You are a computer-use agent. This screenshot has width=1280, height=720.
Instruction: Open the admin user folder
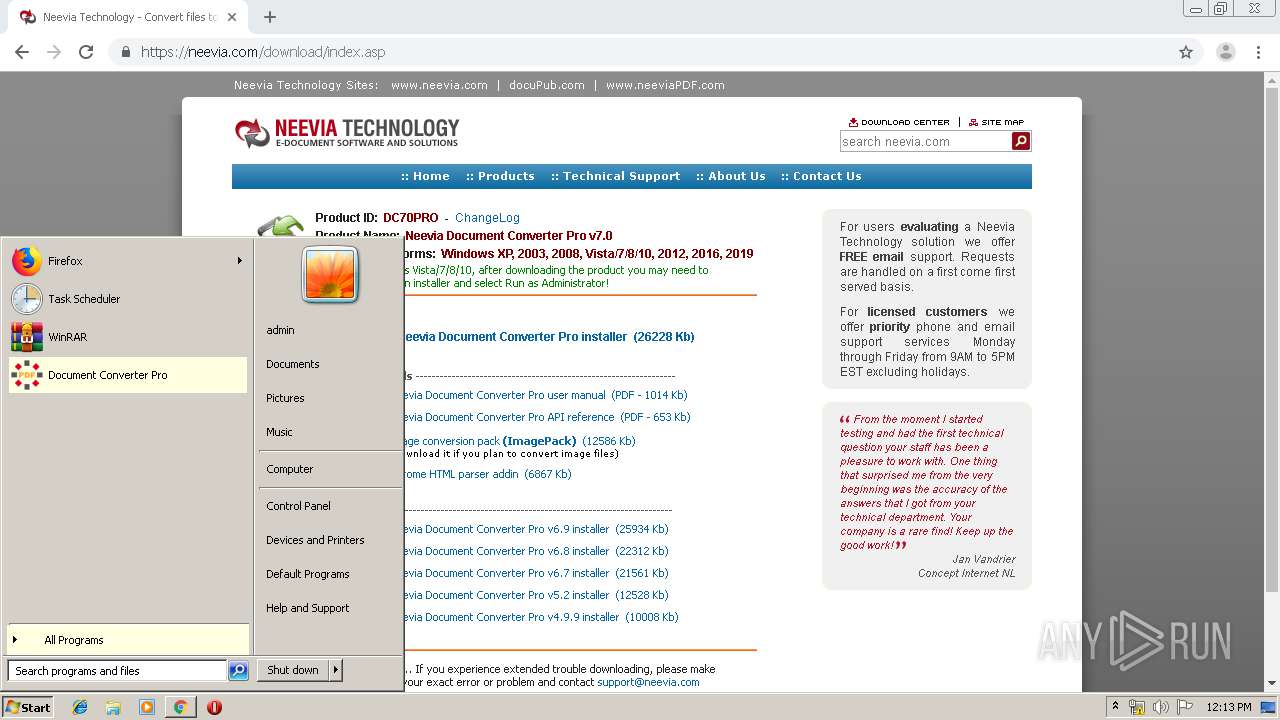[x=280, y=330]
